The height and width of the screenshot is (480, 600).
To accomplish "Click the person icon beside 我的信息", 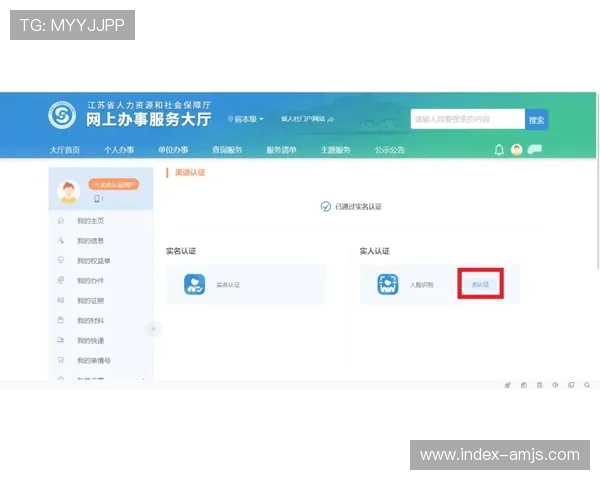I will tap(60, 240).
